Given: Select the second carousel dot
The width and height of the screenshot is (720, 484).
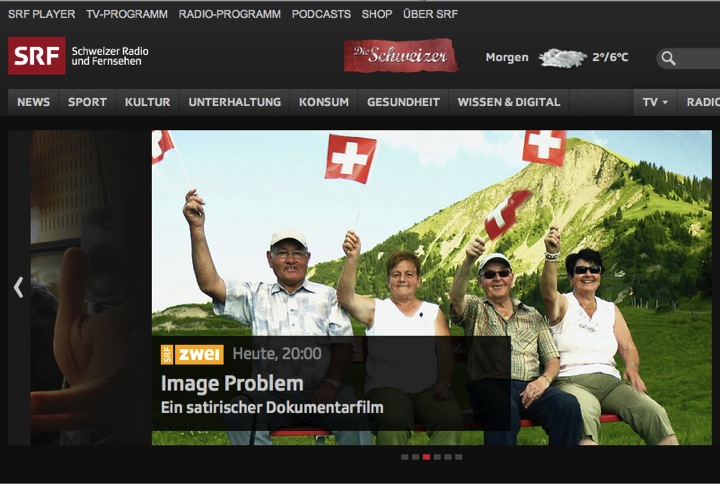Looking at the screenshot, I should 415,457.
